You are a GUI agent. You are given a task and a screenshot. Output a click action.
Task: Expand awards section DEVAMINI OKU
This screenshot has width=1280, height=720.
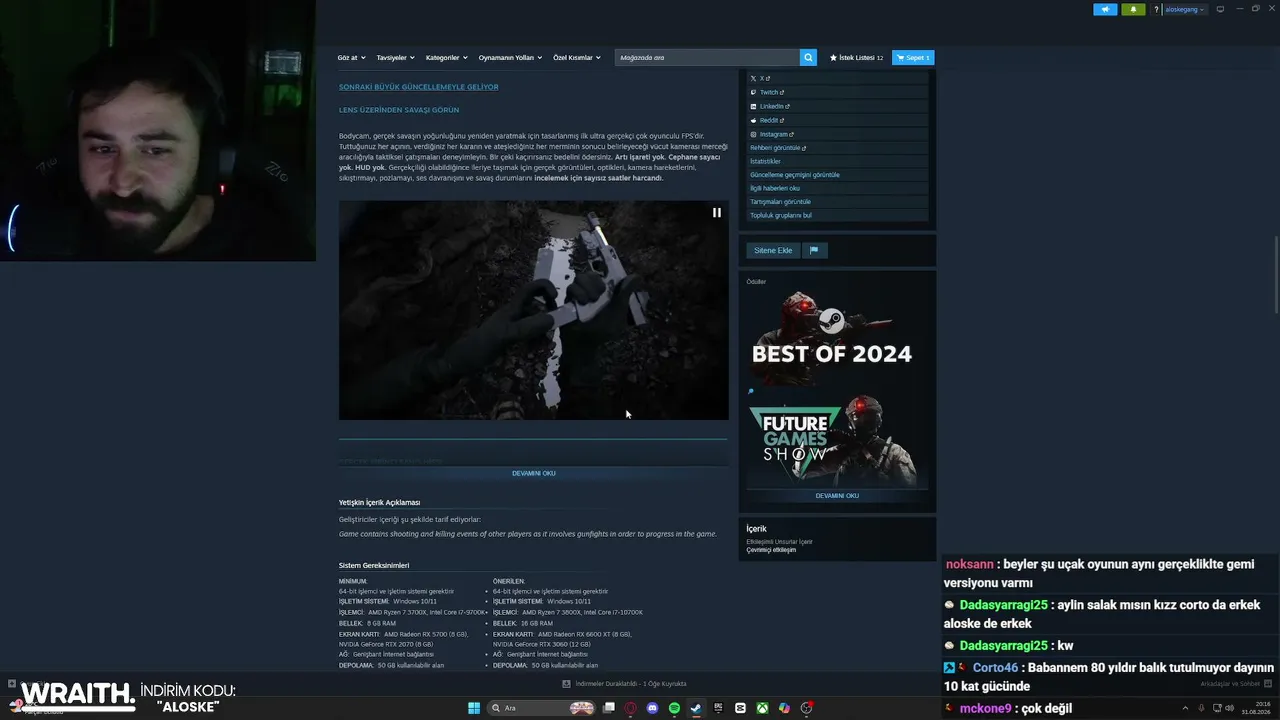pyautogui.click(x=837, y=496)
